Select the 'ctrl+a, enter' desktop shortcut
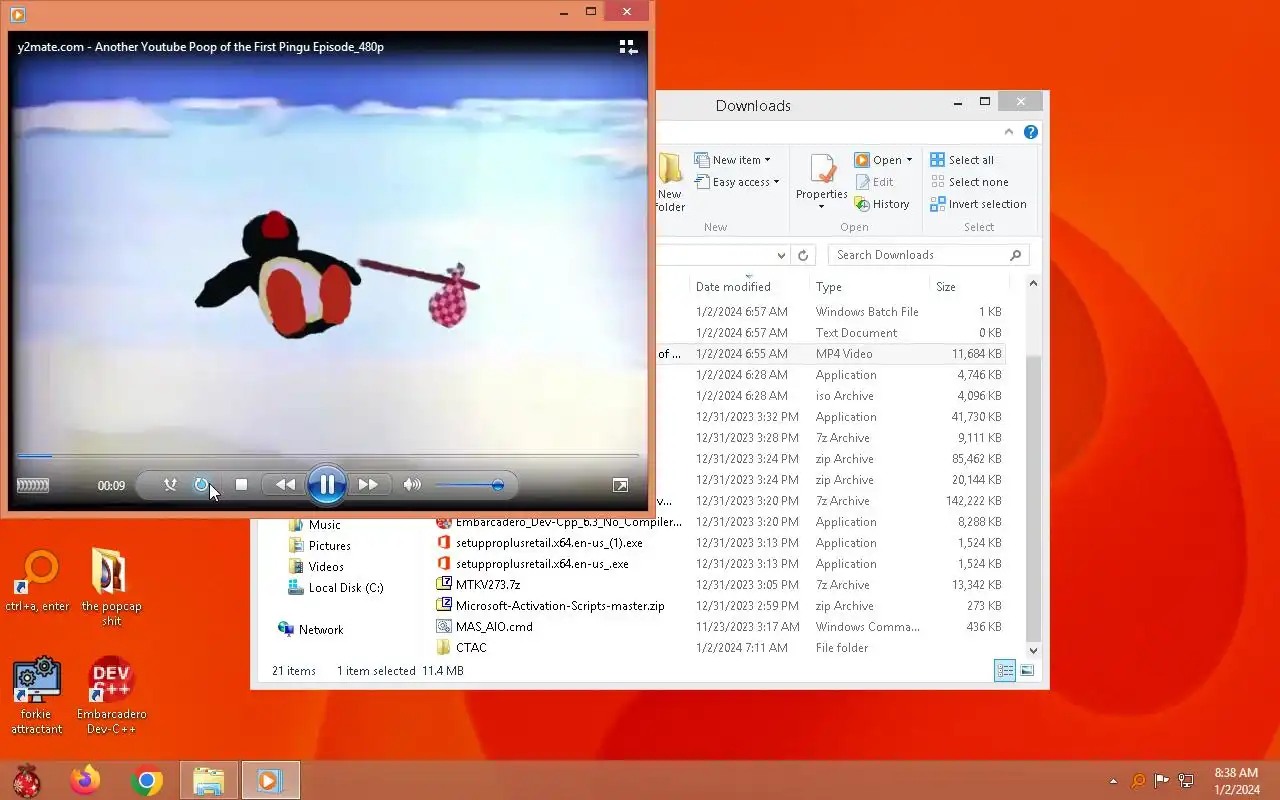This screenshot has width=1280, height=800. coord(37,582)
